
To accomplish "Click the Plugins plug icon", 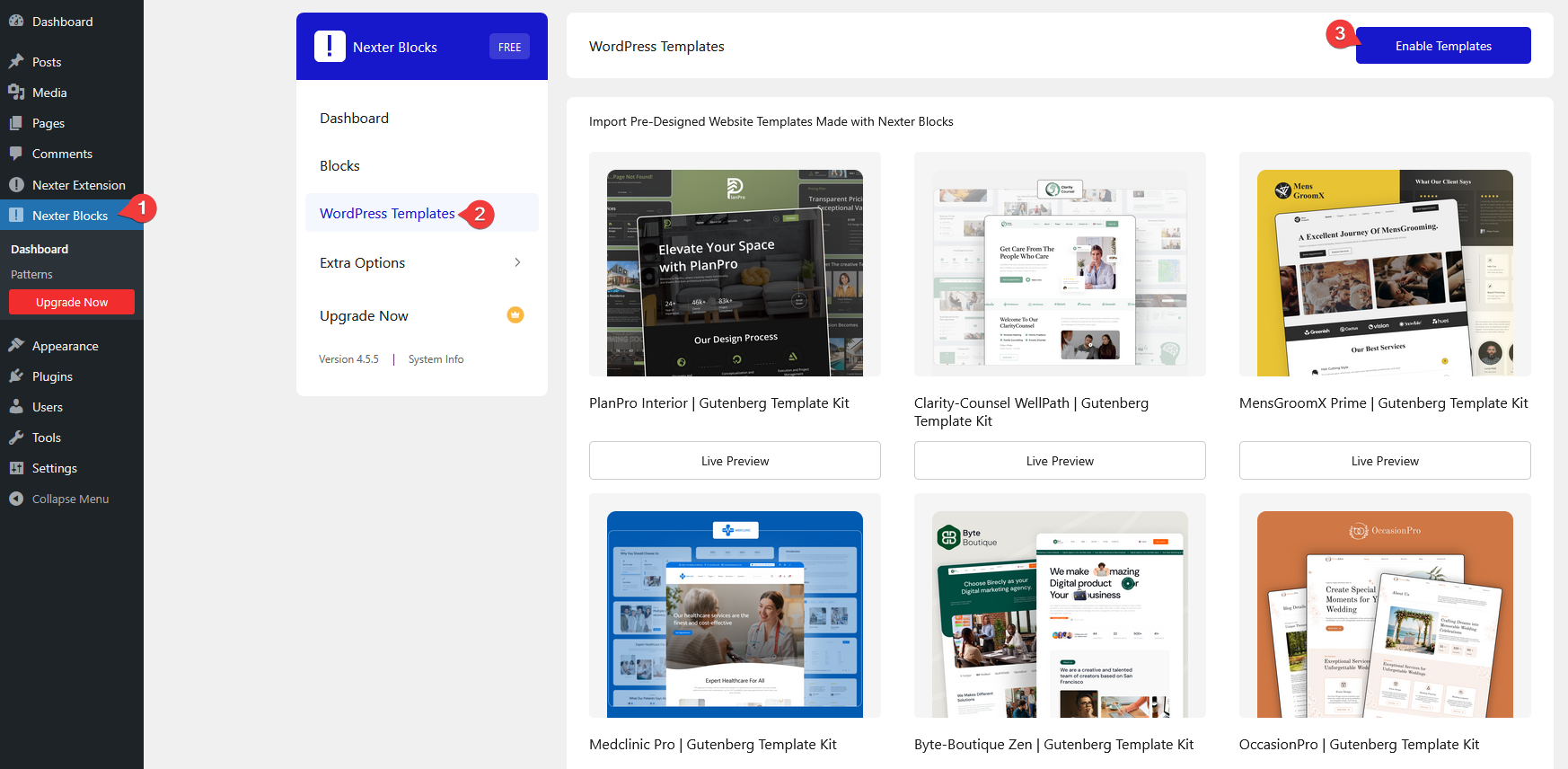I will [x=16, y=376].
